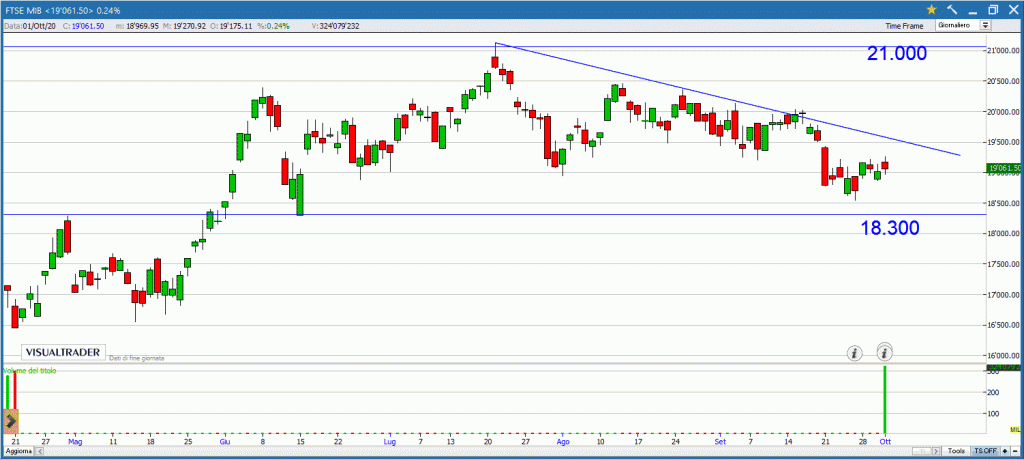1024x460 pixels.
Task: Click the tall green volume bar at Ott
Action: point(885,399)
